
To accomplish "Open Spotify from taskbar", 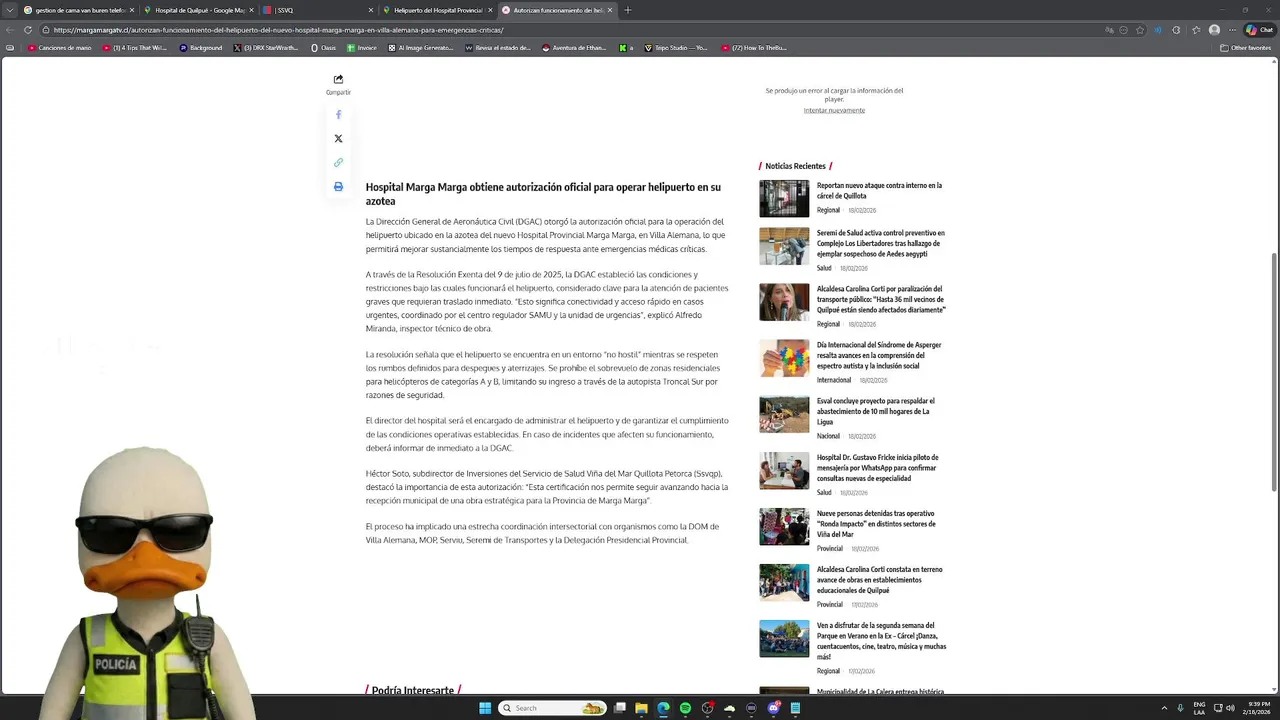I will tap(685, 708).
